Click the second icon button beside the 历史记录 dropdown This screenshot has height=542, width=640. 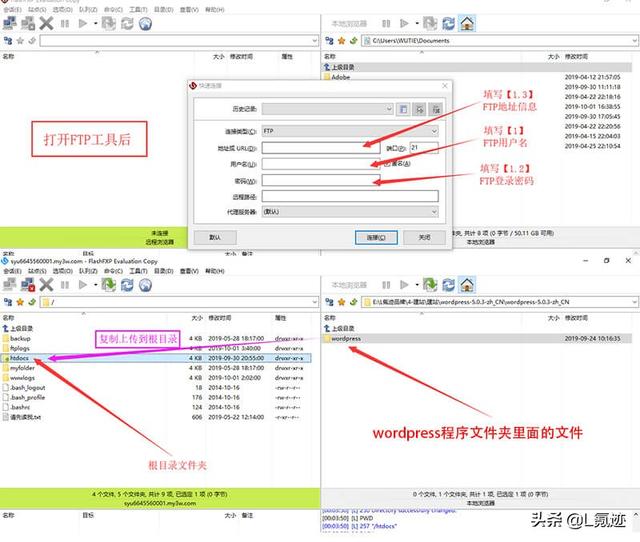click(420, 109)
